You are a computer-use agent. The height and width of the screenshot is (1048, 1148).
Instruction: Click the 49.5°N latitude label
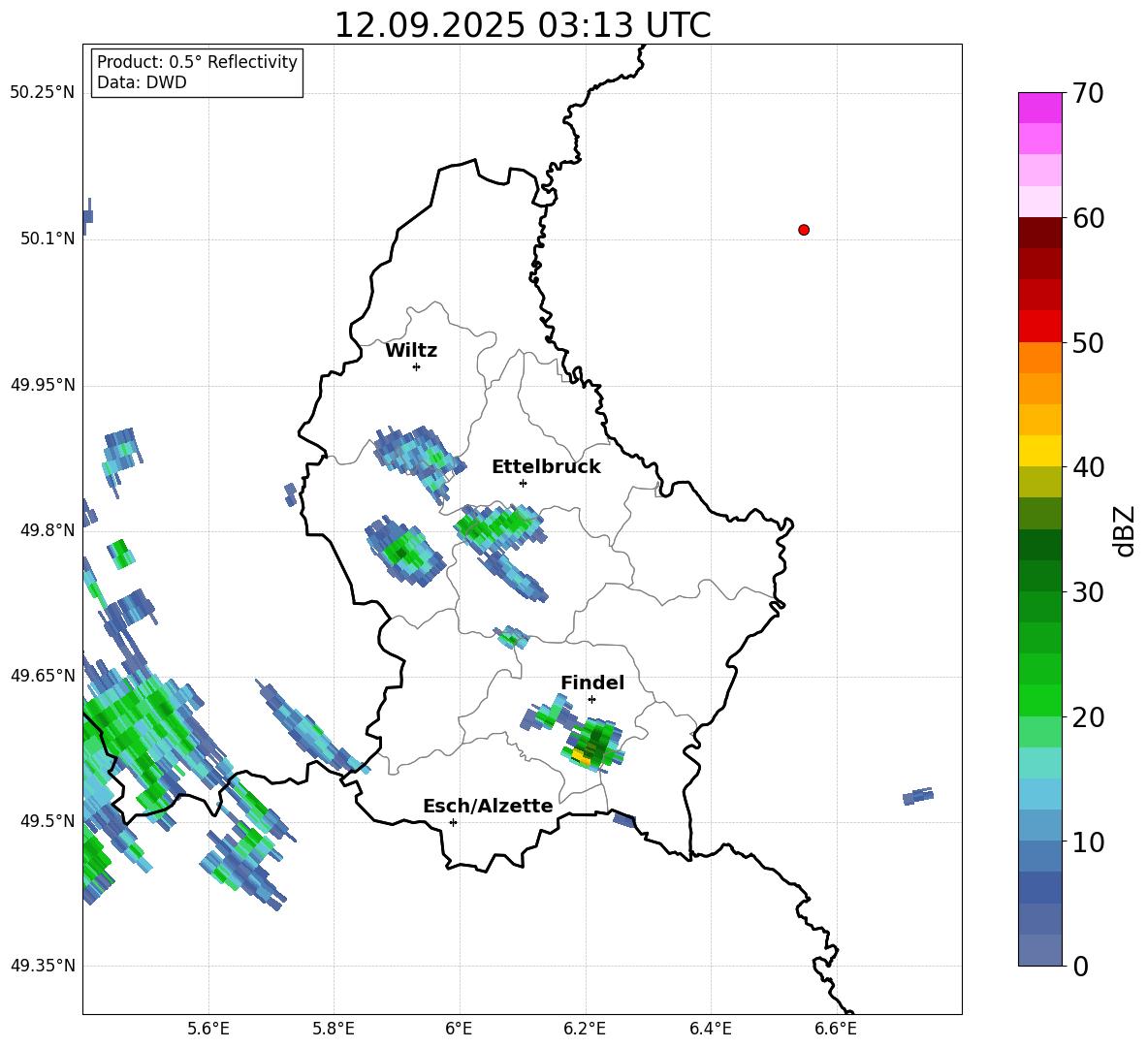[48, 820]
